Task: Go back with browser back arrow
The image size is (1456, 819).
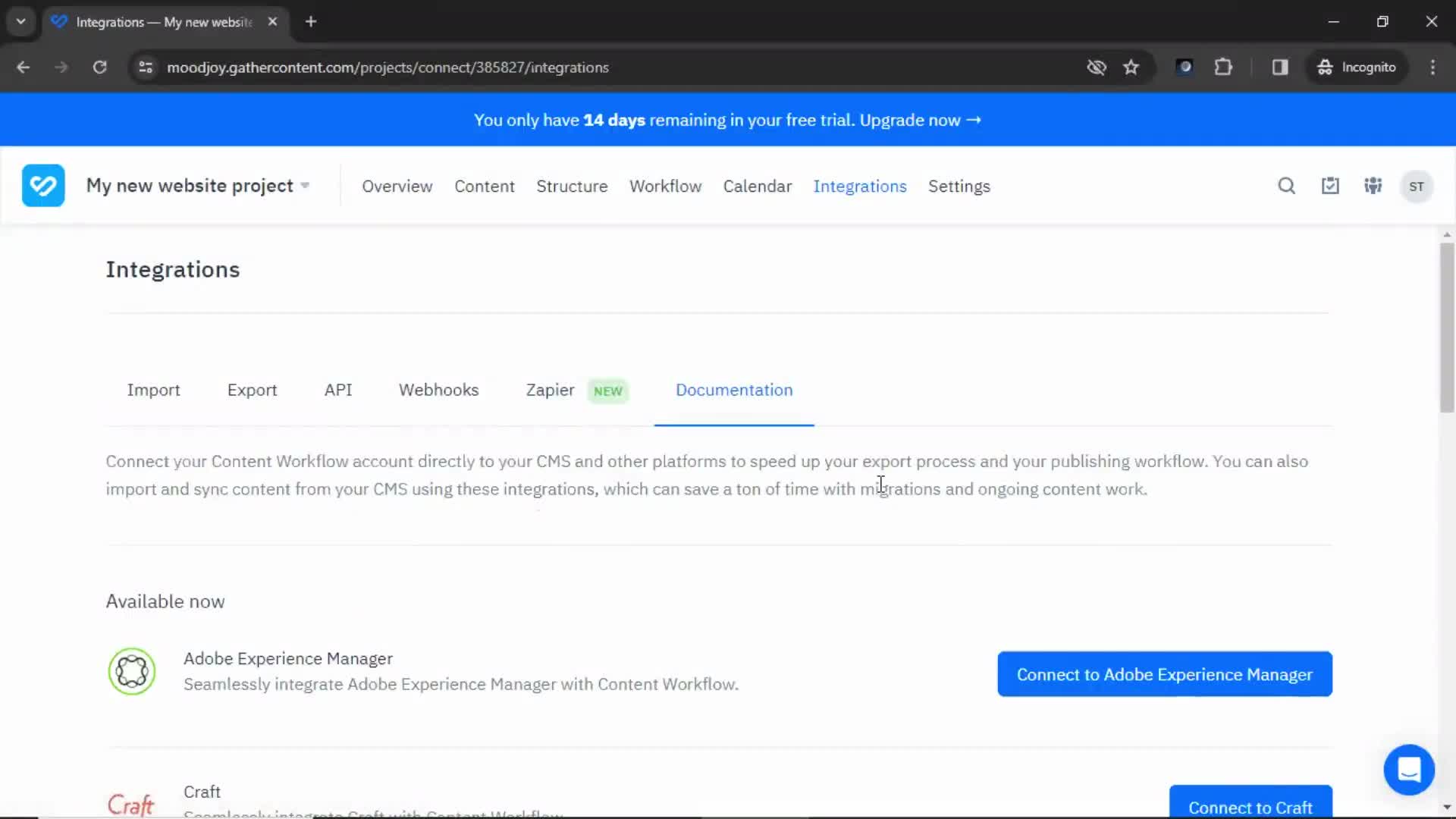Action: click(x=24, y=67)
